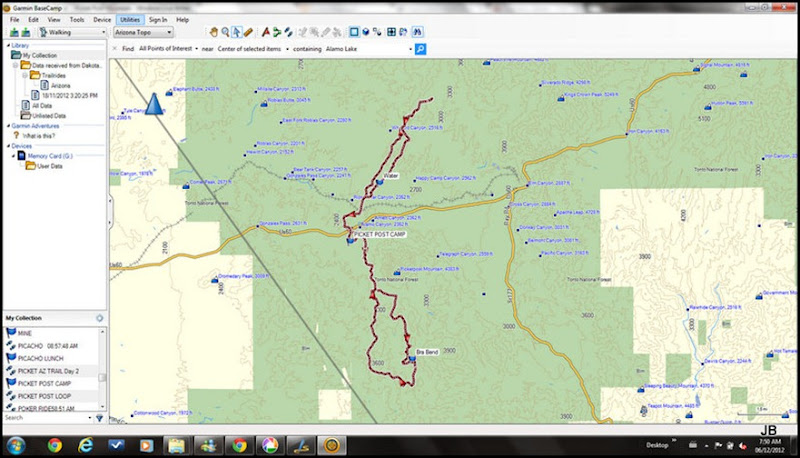Click the grid overlay toolbar icon

[391, 32]
